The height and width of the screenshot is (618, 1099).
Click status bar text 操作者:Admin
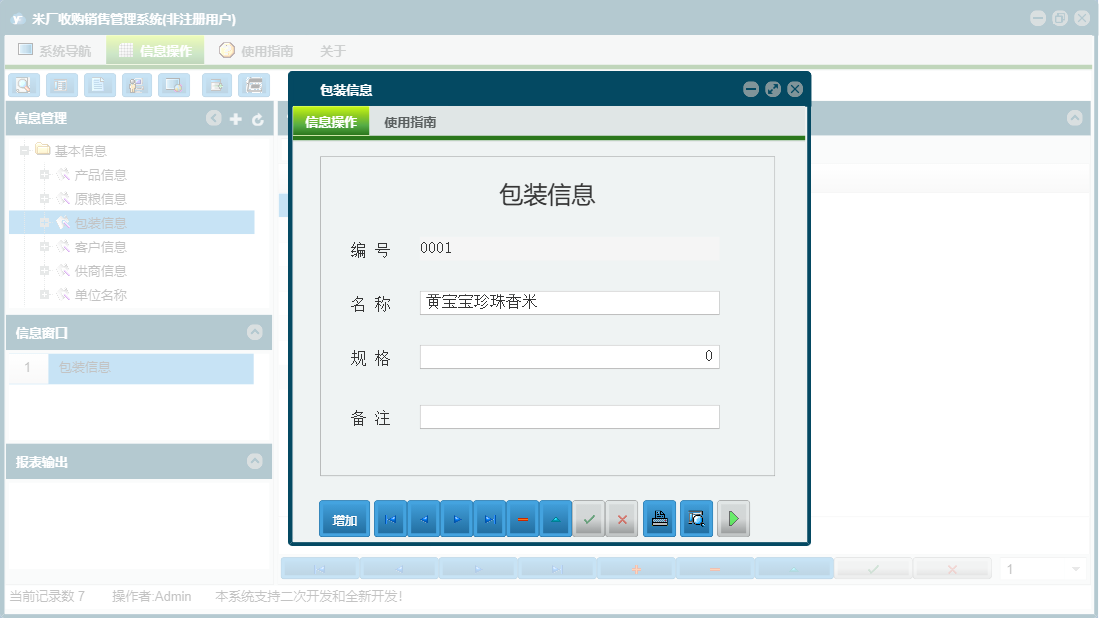click(x=151, y=596)
